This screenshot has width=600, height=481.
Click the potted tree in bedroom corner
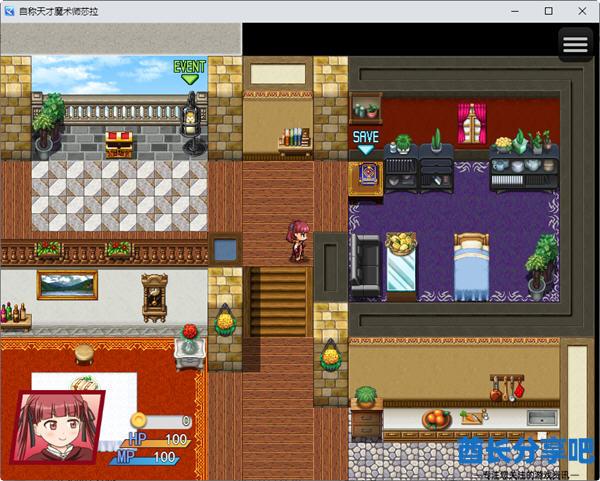542,267
